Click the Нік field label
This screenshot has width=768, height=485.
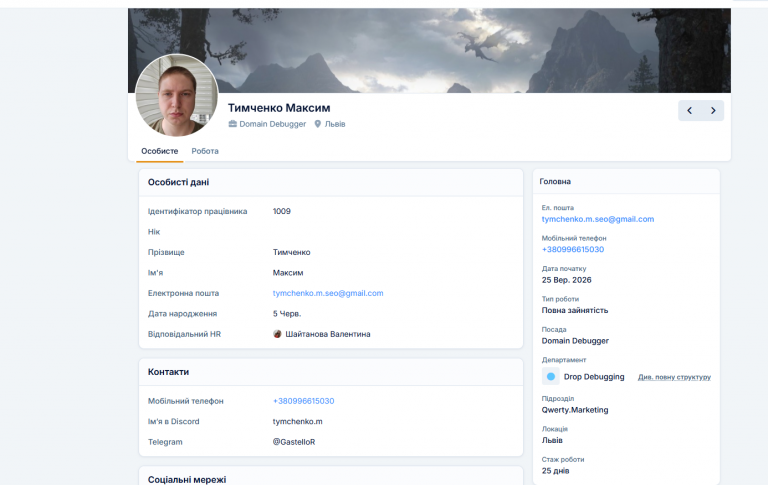tap(154, 232)
